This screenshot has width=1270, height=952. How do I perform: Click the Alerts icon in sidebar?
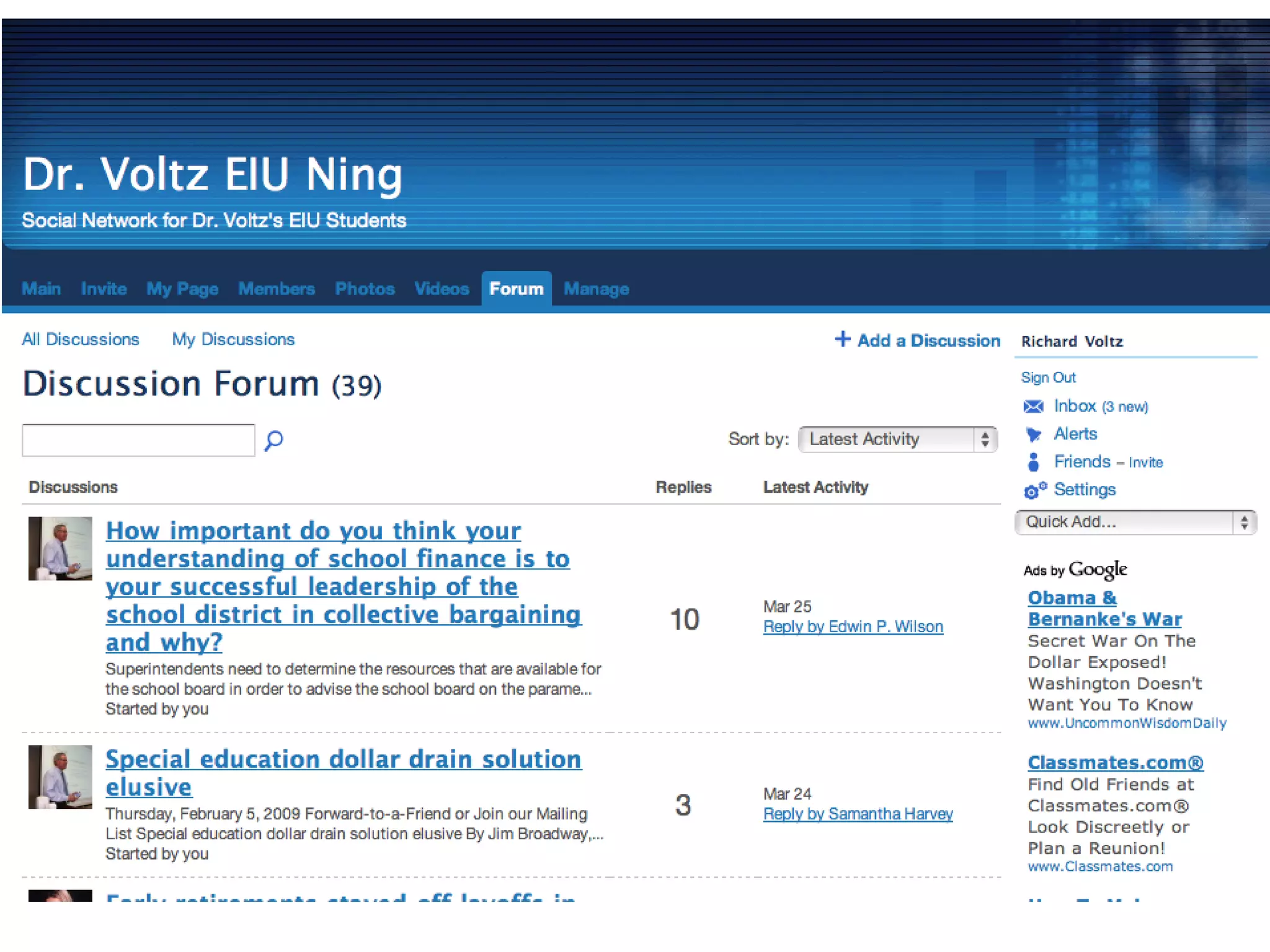[x=1033, y=434]
